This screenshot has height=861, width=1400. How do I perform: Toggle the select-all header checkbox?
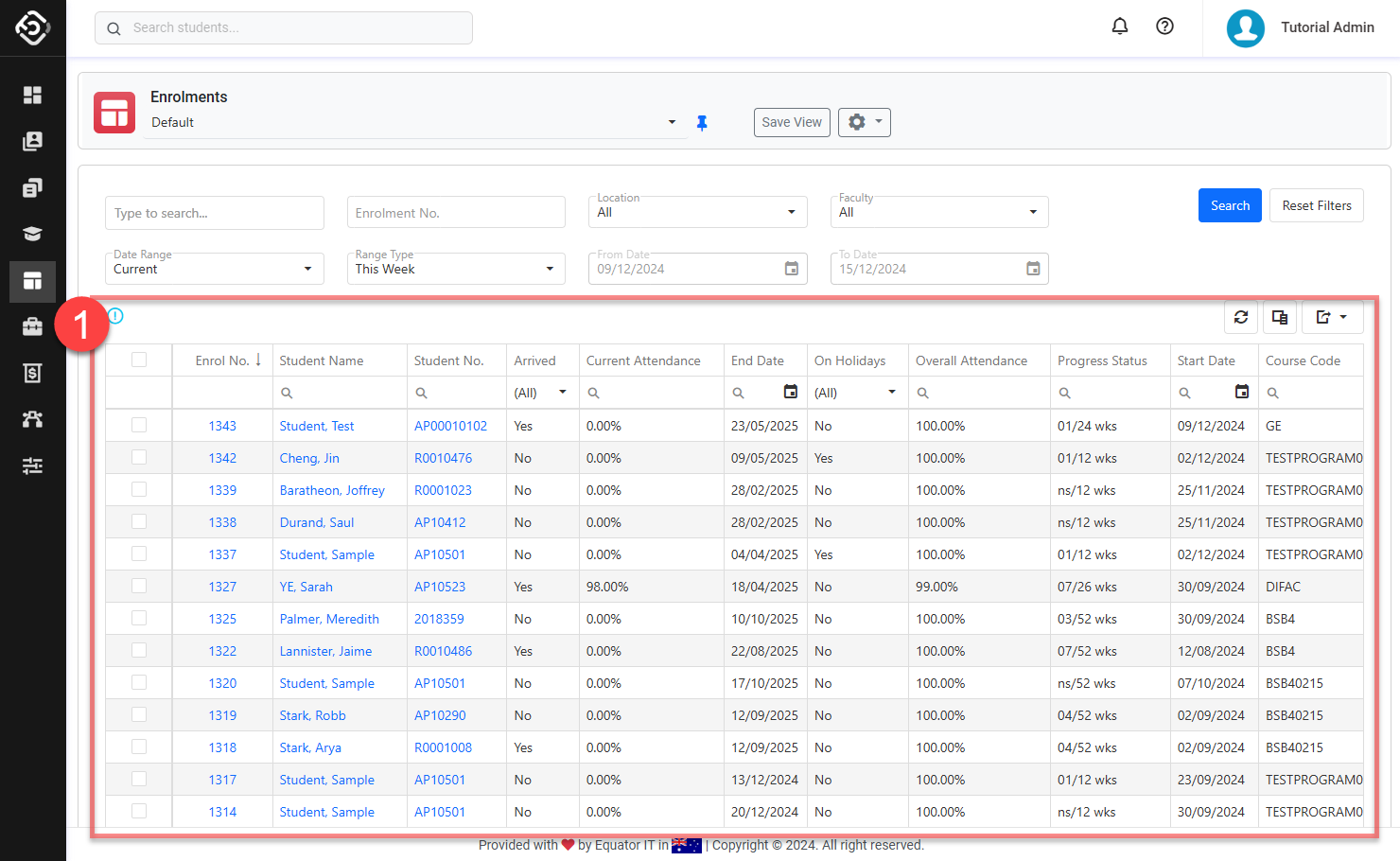pos(139,360)
